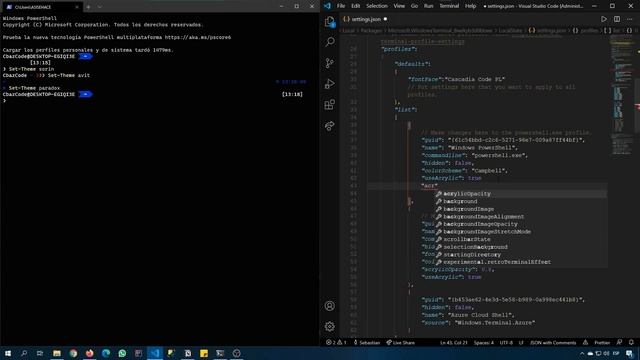Open the Terminal menu

449,6
